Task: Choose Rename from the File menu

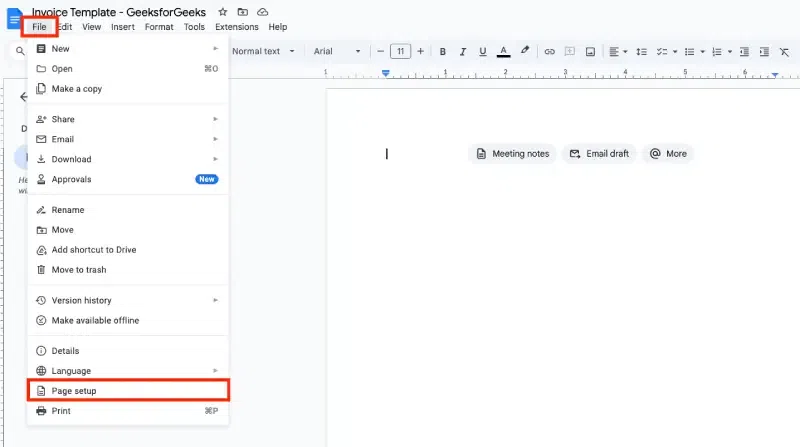Action: 128,210
